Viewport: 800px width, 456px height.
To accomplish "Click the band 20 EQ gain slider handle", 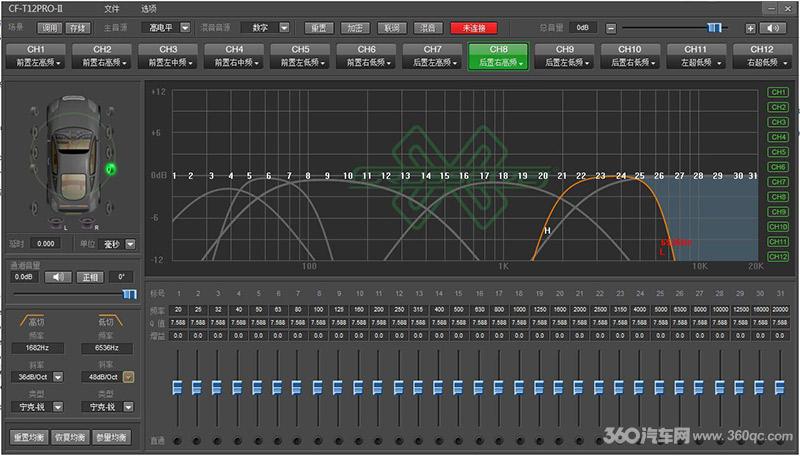I will 559,388.
